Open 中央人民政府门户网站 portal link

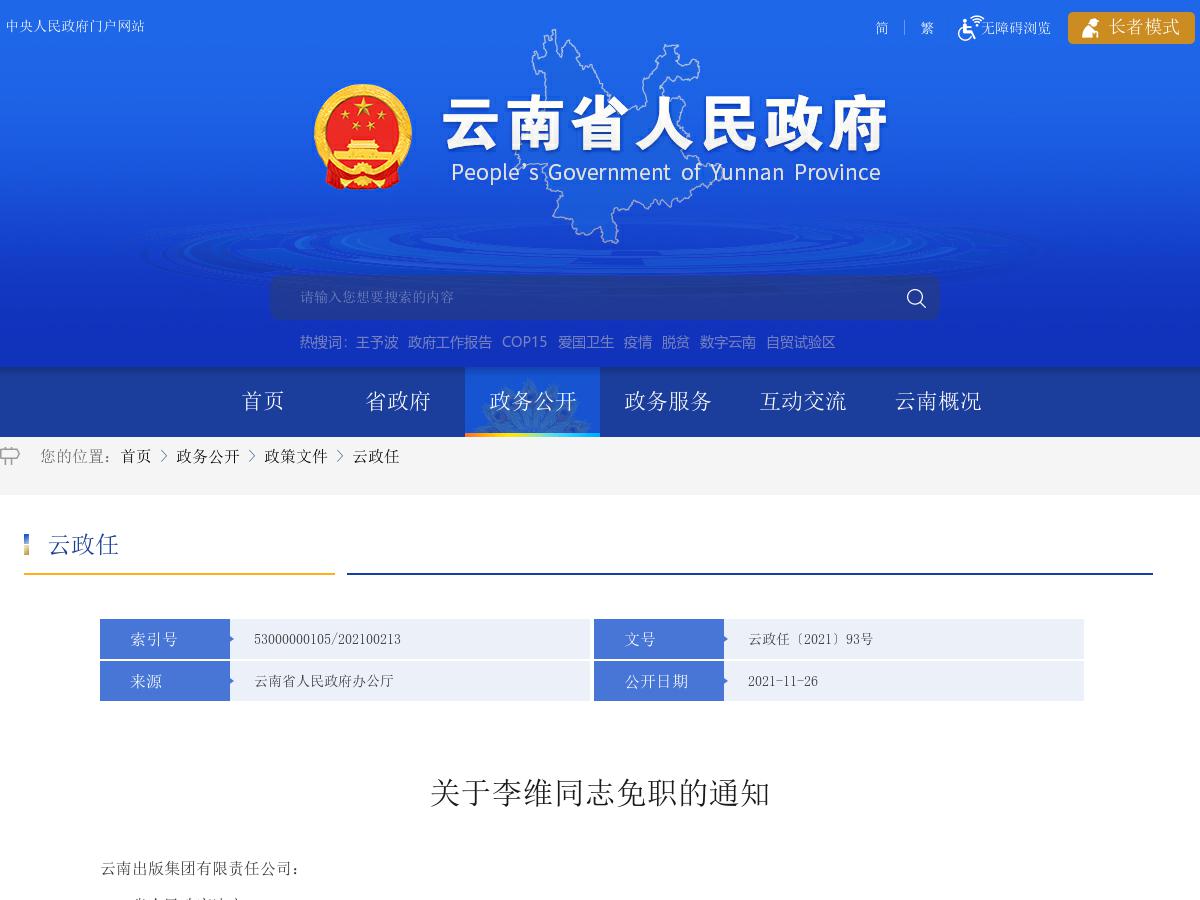[x=75, y=26]
